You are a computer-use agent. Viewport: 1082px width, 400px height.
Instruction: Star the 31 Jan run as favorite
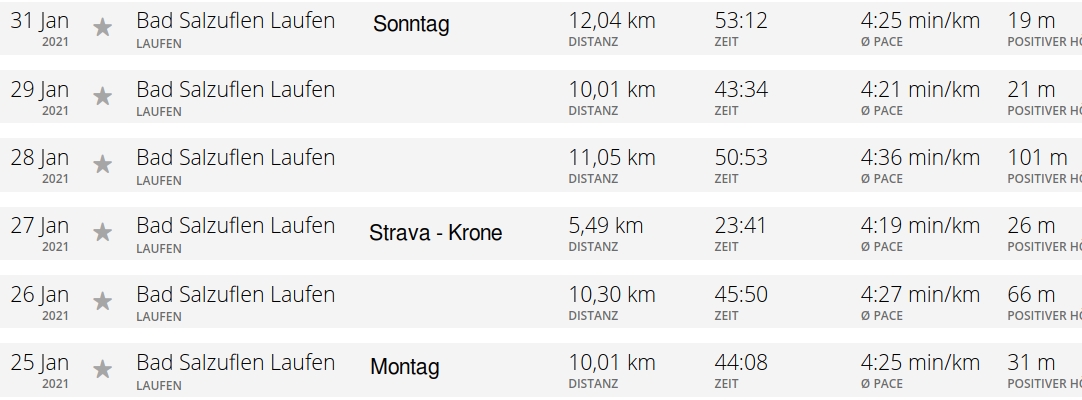102,28
